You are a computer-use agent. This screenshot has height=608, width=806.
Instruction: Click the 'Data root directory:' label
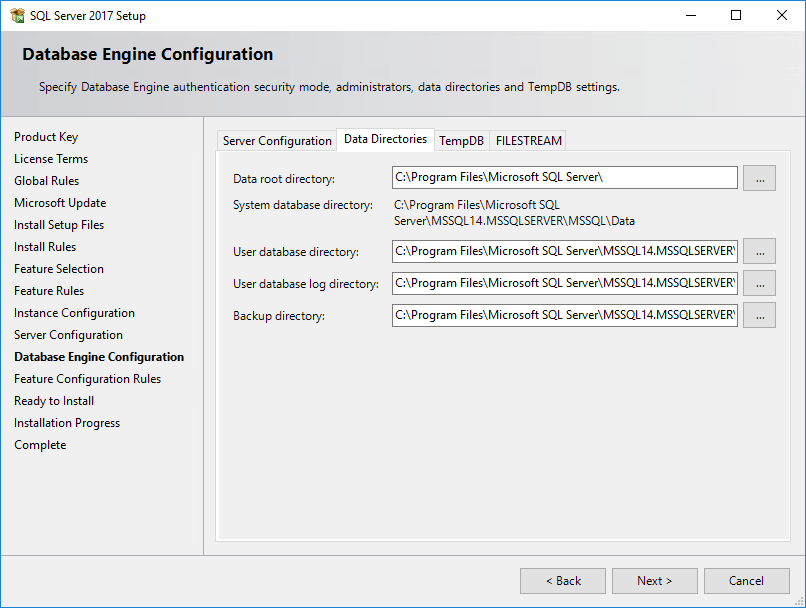[284, 179]
